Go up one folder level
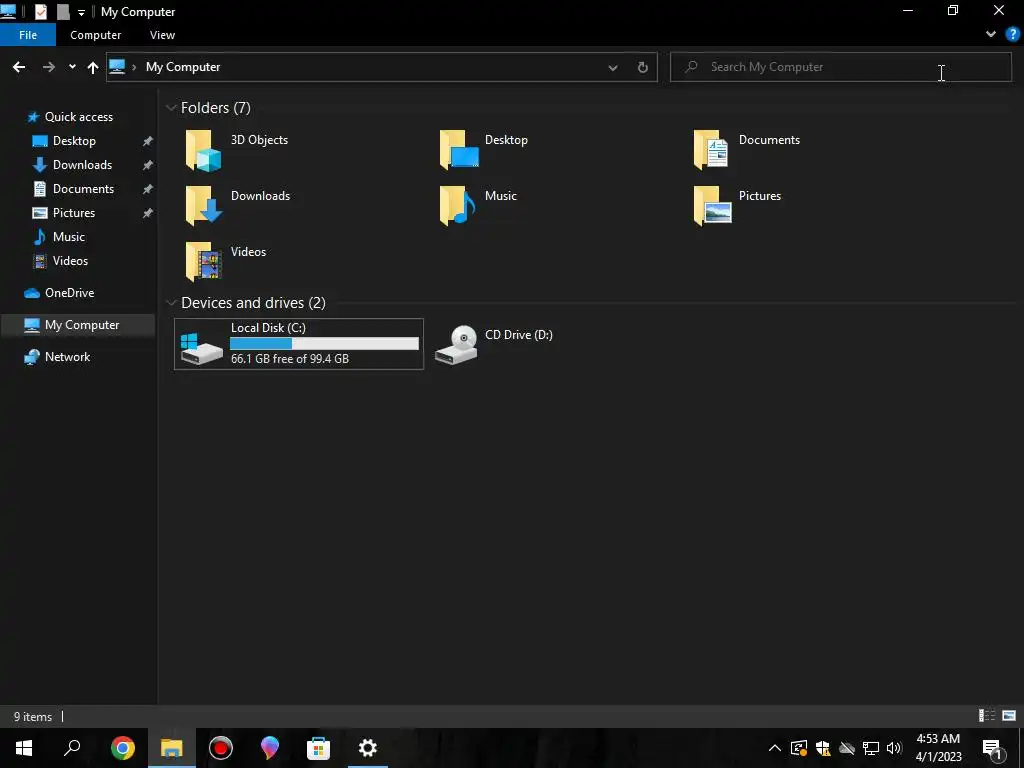 pos(93,67)
